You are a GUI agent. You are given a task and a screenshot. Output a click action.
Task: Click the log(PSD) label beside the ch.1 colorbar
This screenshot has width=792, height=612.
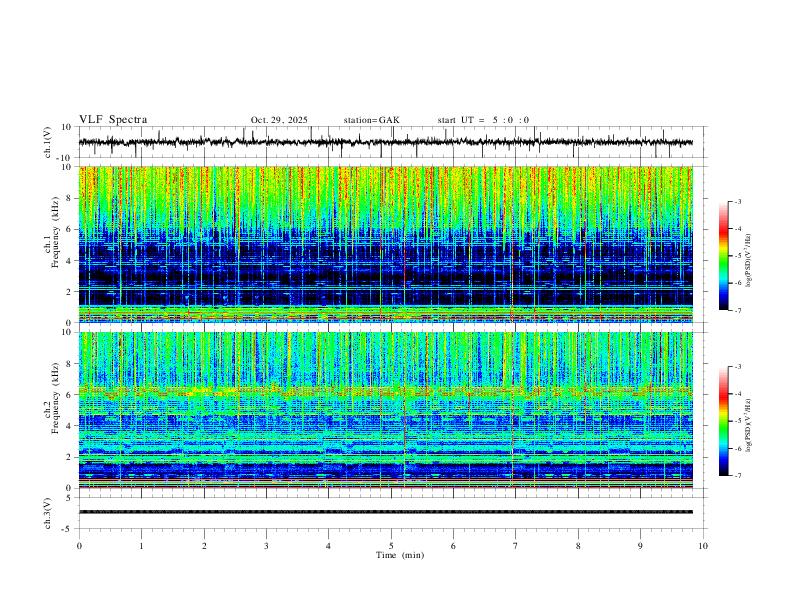point(749,261)
